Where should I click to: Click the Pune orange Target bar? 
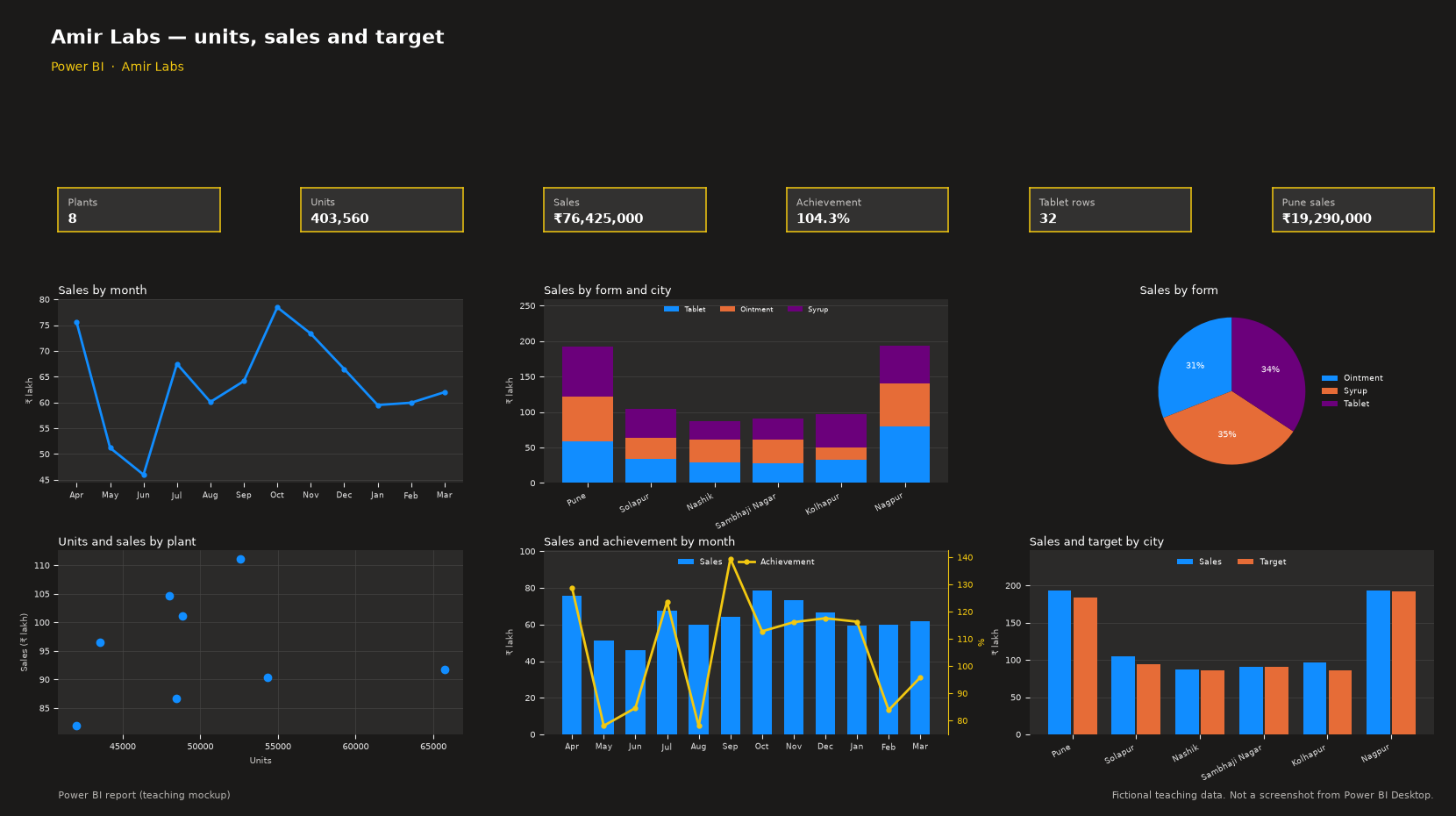click(x=1085, y=666)
